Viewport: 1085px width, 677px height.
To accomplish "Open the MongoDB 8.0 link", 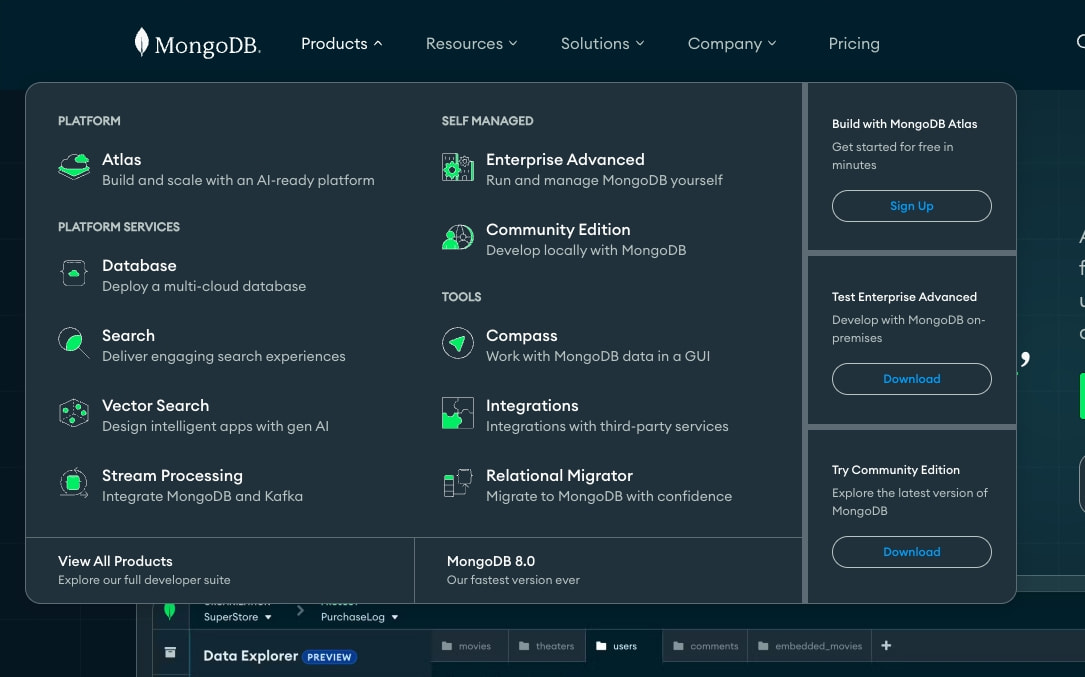I will (x=491, y=561).
